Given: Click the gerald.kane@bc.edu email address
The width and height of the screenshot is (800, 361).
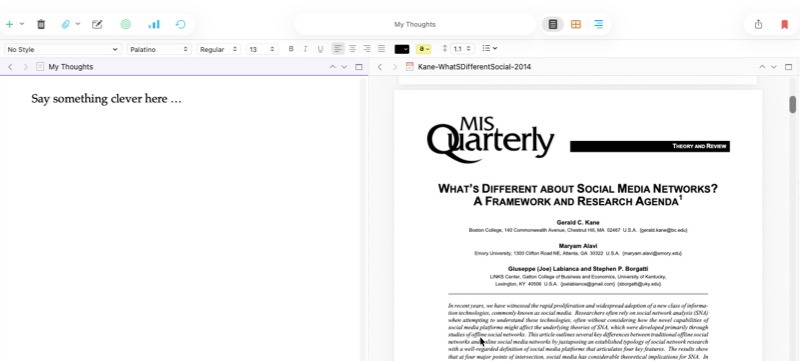Looking at the screenshot, I should click(x=663, y=230).
